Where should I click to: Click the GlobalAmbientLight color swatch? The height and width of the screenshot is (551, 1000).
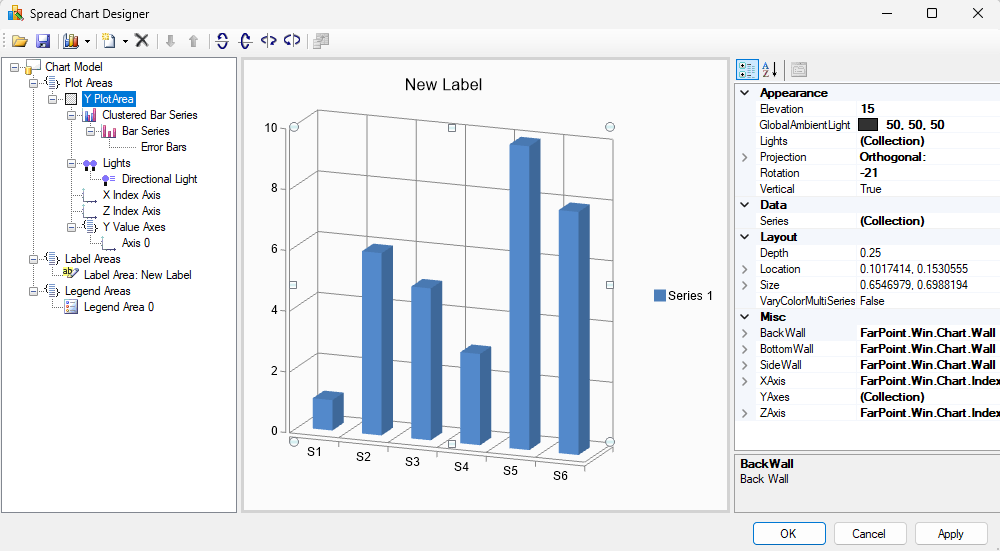(868, 125)
